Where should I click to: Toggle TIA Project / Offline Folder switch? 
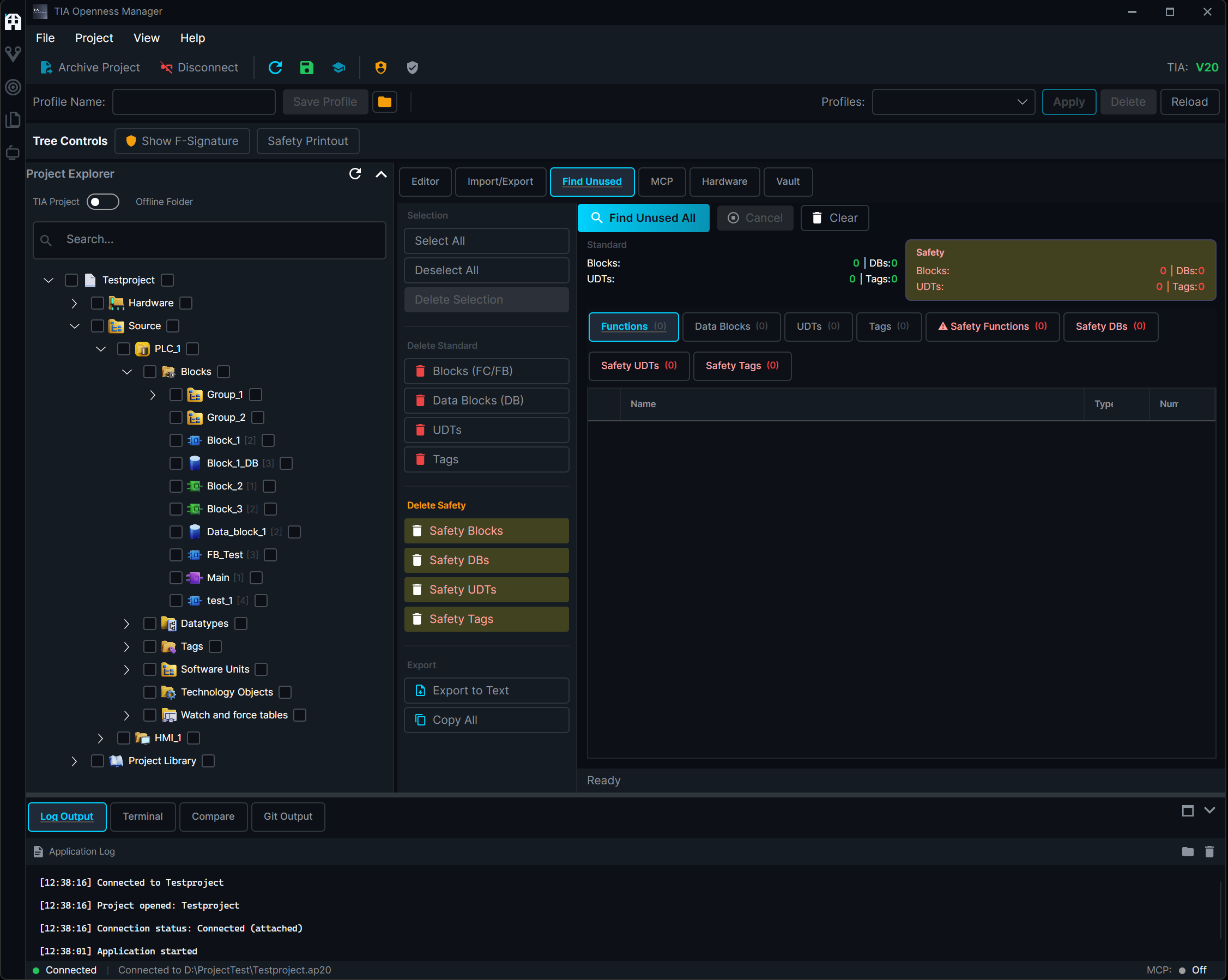(x=102, y=202)
